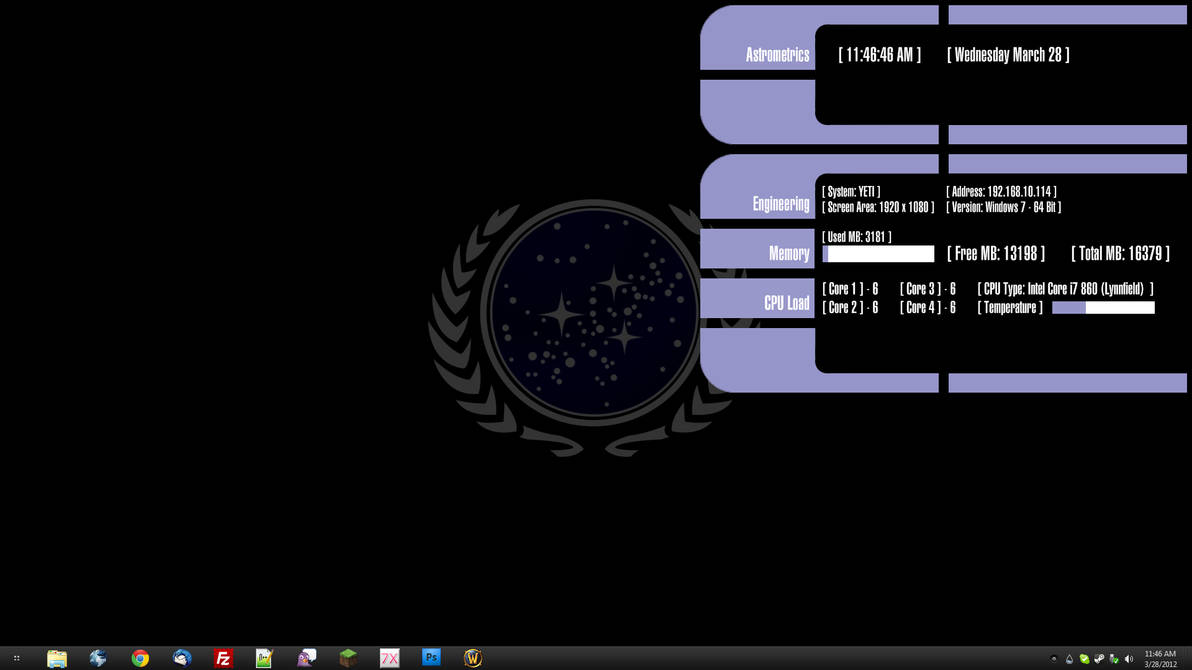
Task: Open the start menu dots button
Action: tap(16, 659)
